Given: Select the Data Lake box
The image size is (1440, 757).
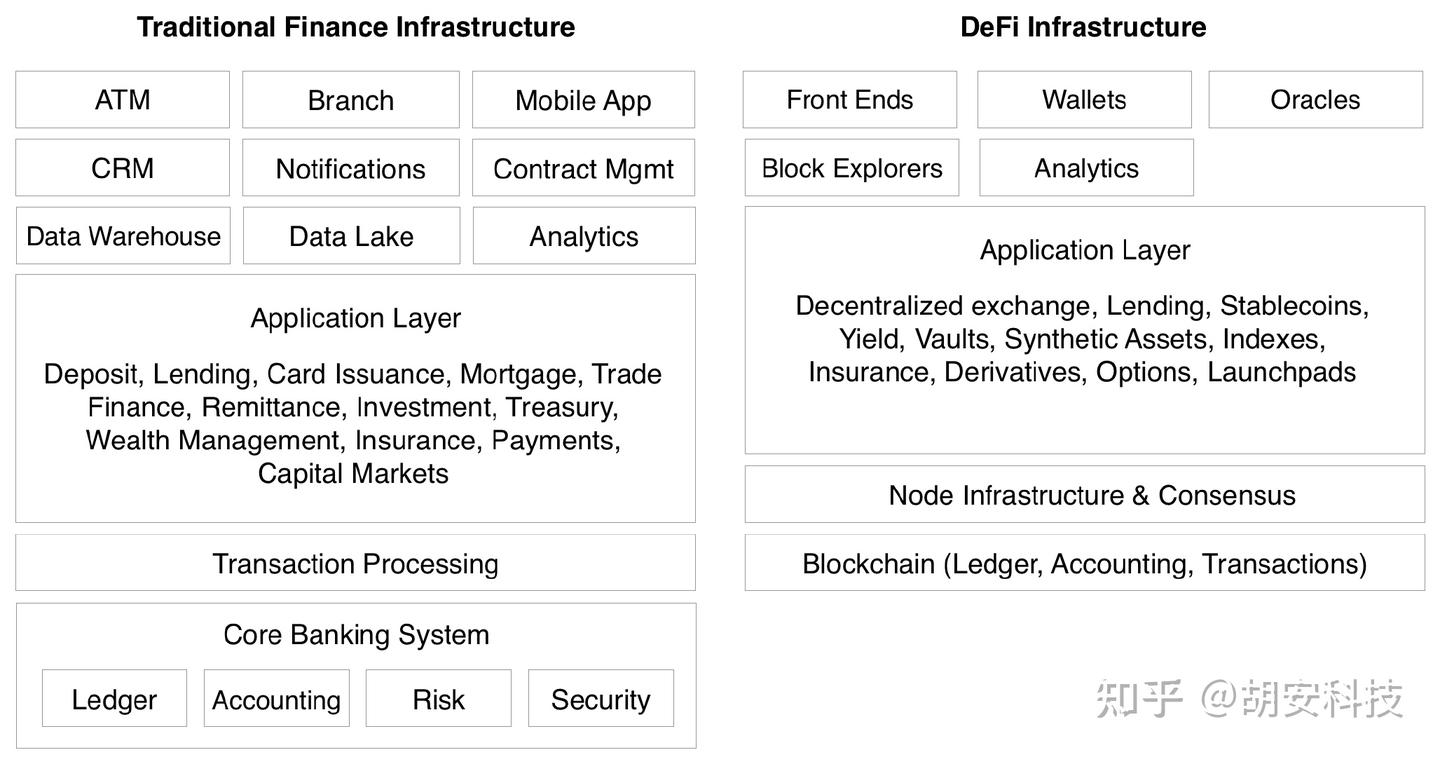Looking at the screenshot, I should (x=351, y=236).
